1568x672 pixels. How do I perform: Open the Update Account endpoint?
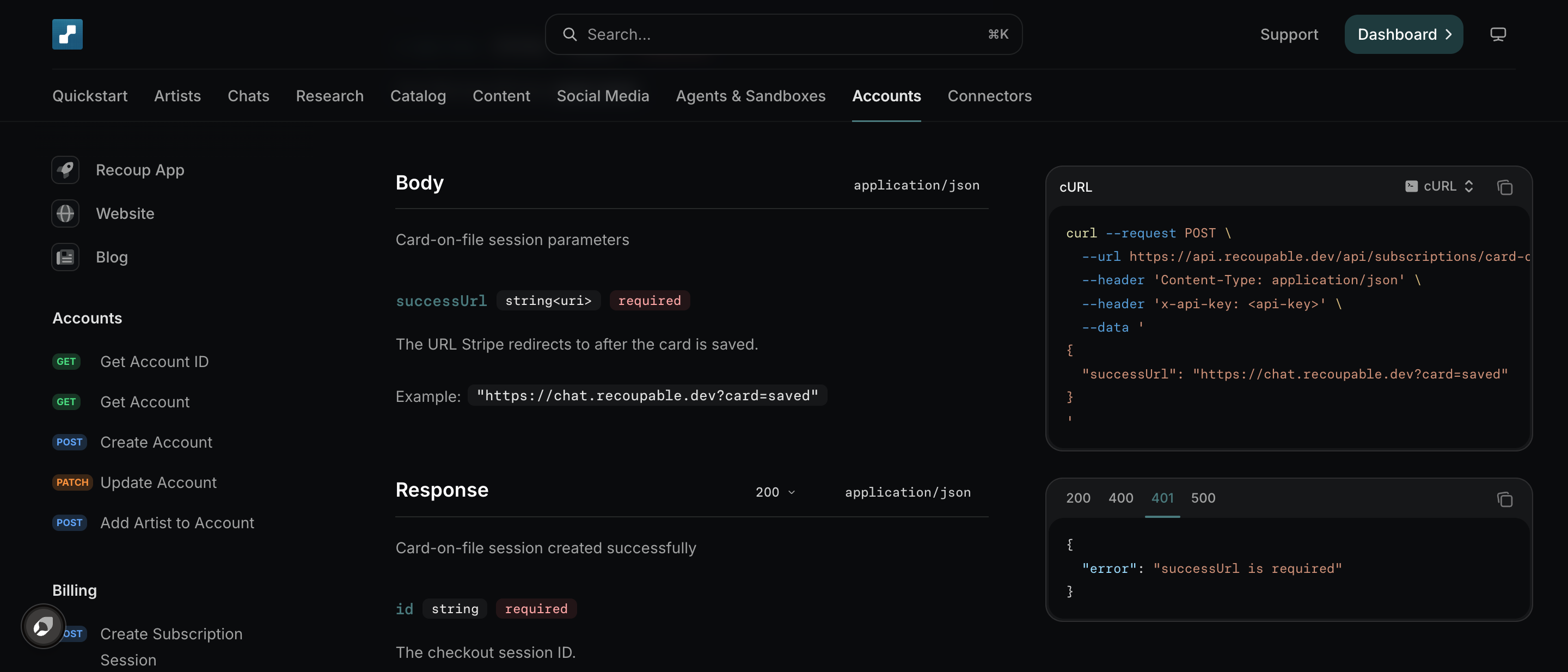point(158,482)
